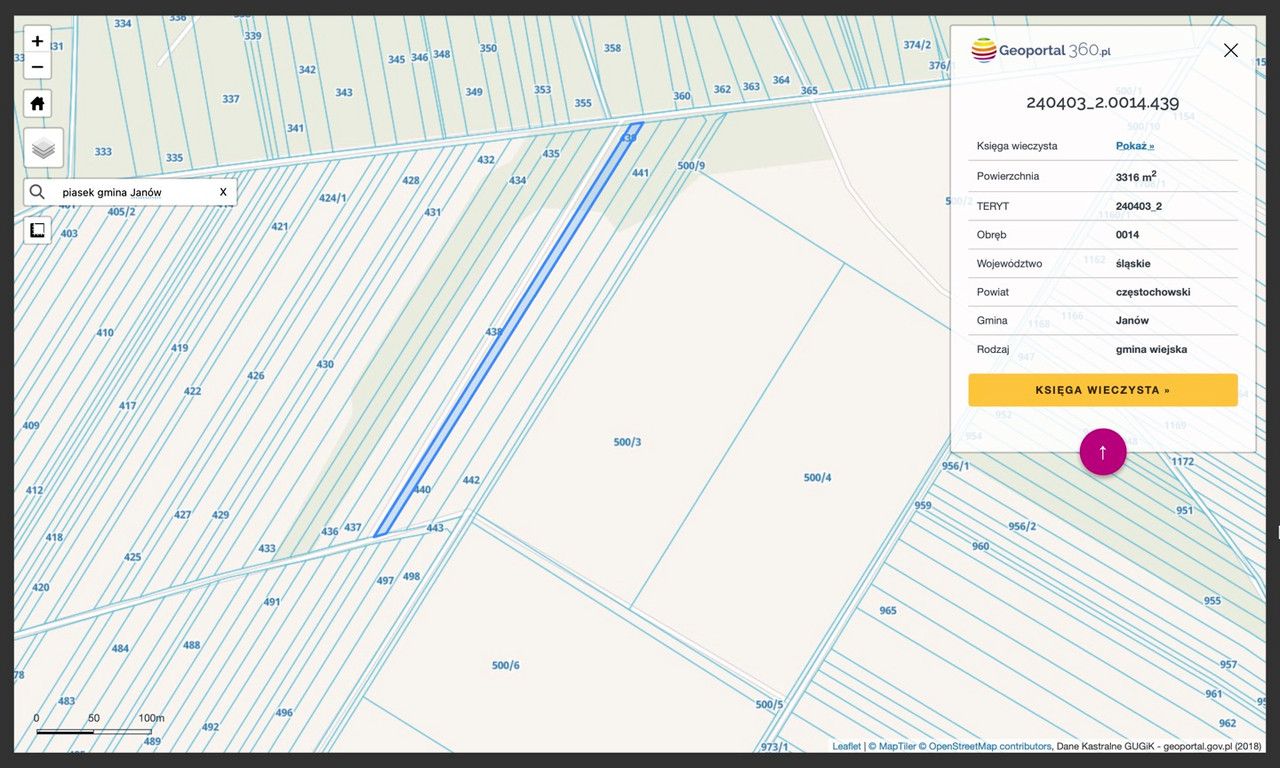Click the search magnifier icon
The width and height of the screenshot is (1280, 768).
[37, 192]
